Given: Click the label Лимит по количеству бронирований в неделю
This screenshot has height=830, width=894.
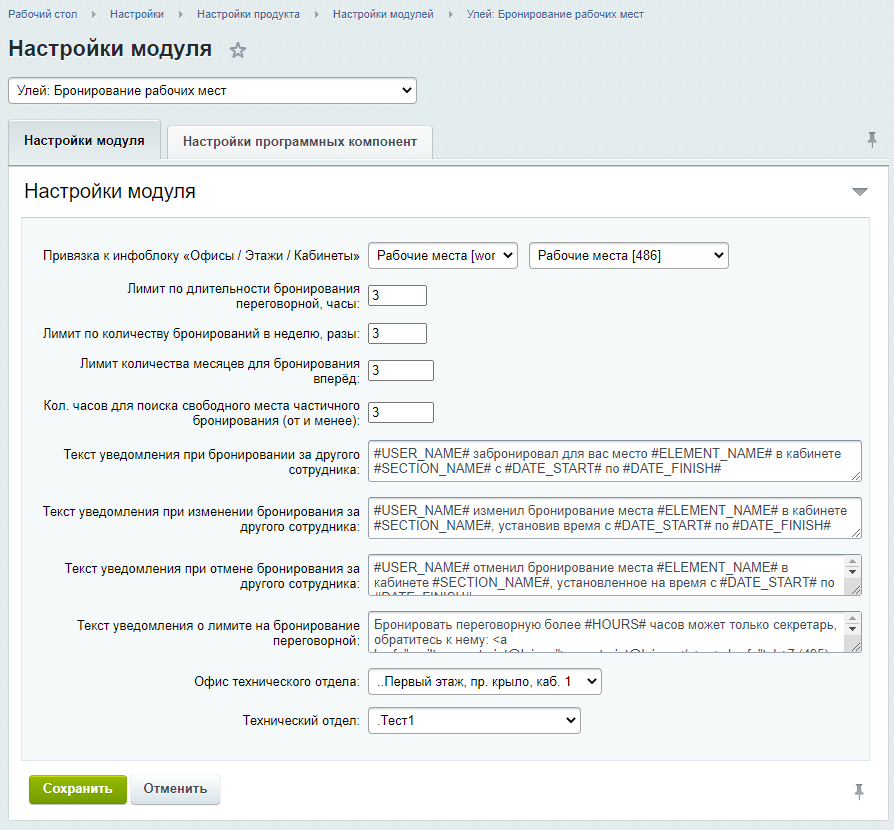Looking at the screenshot, I should pos(201,333).
